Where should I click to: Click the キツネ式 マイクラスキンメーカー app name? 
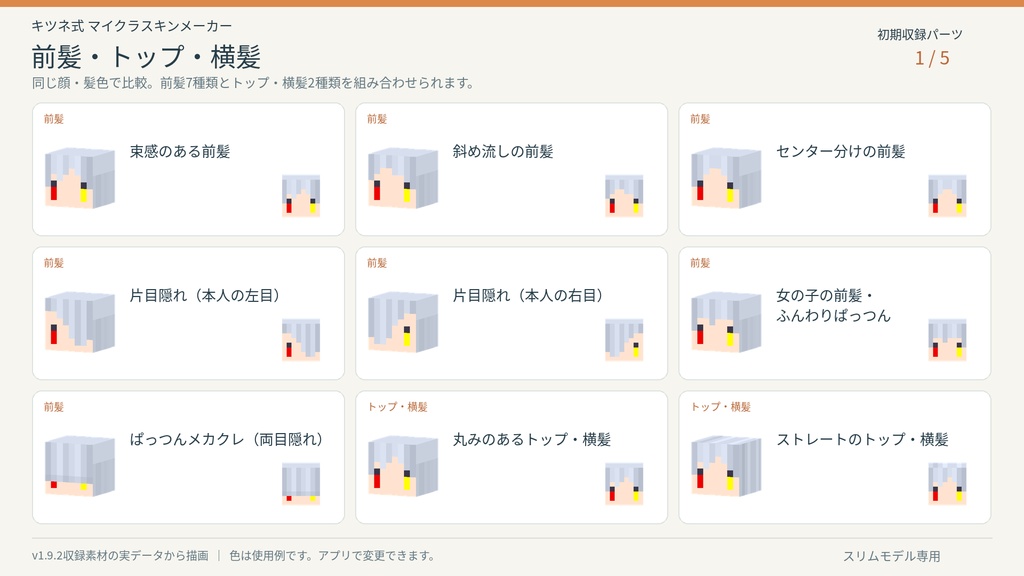(131, 26)
